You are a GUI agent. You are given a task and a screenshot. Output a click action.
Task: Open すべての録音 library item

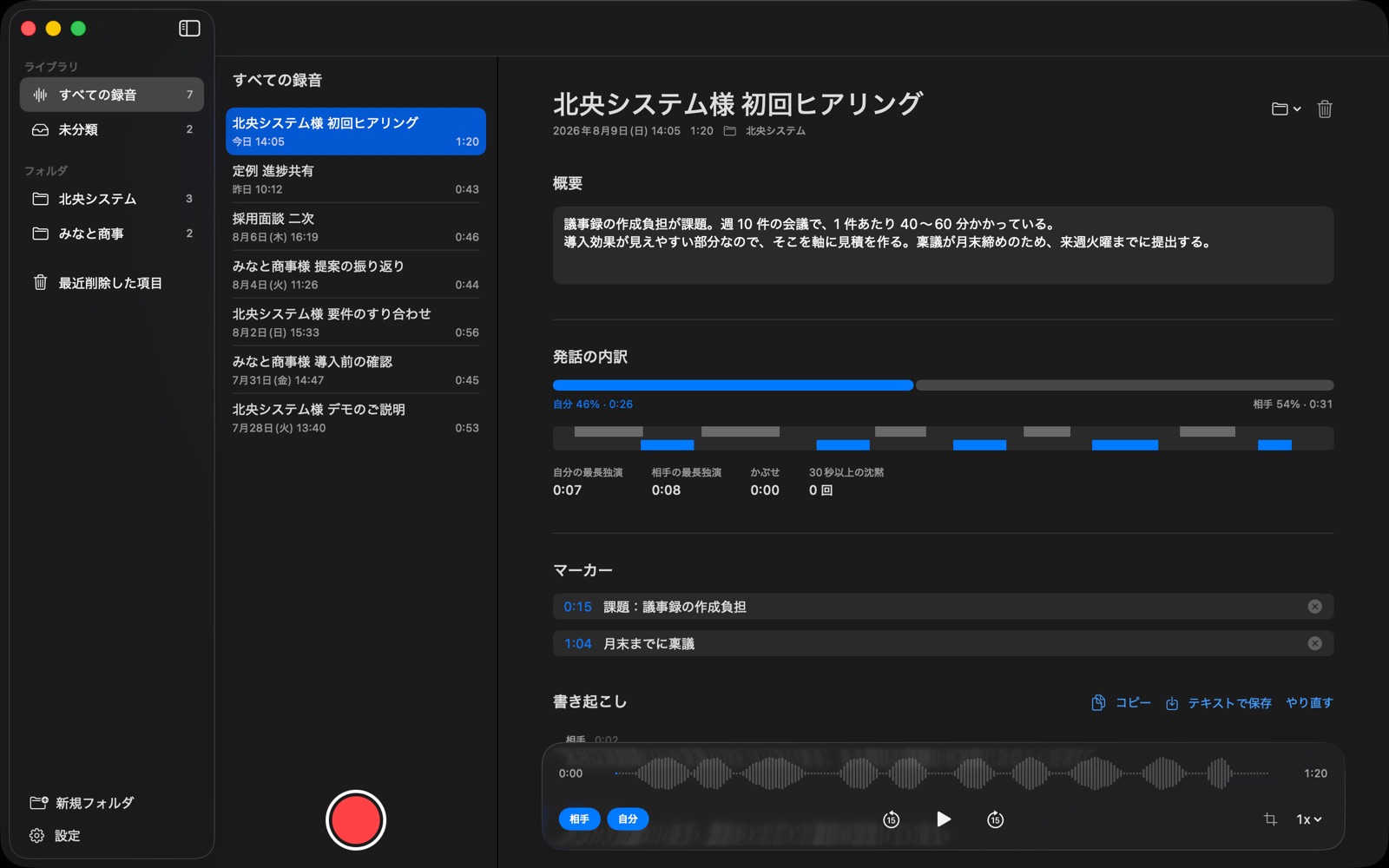click(112, 95)
